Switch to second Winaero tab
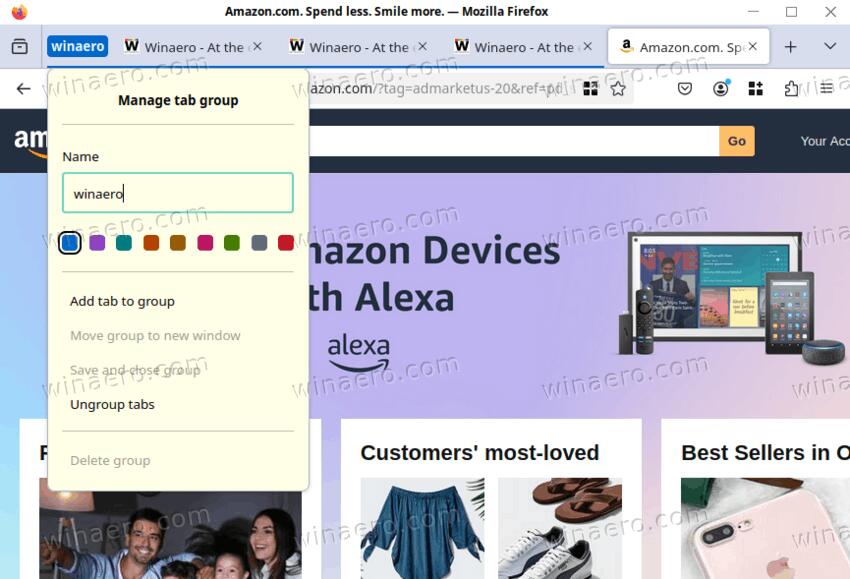This screenshot has width=850, height=579. (358, 47)
